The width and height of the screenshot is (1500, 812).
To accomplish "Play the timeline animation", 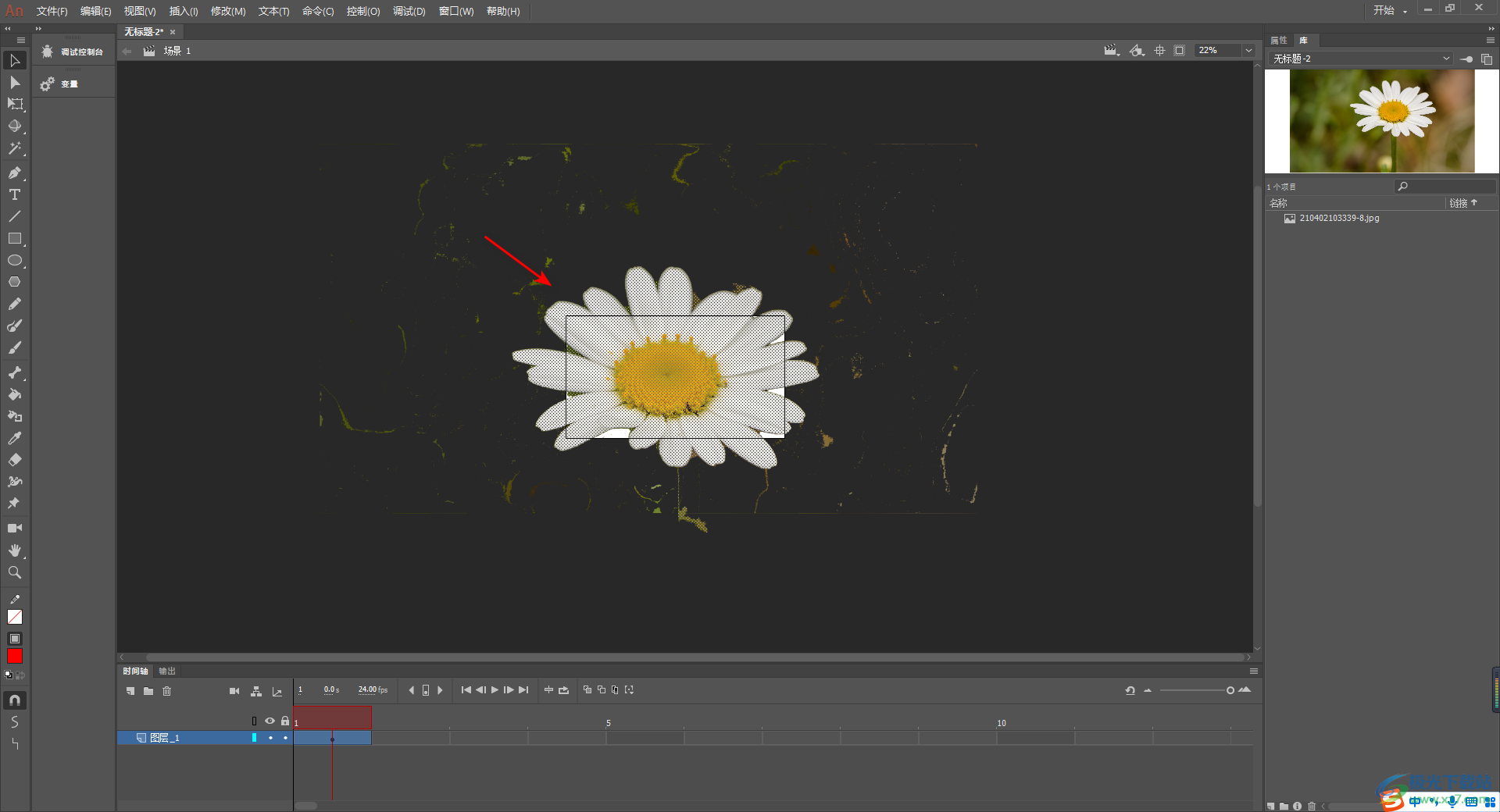I will coord(495,690).
